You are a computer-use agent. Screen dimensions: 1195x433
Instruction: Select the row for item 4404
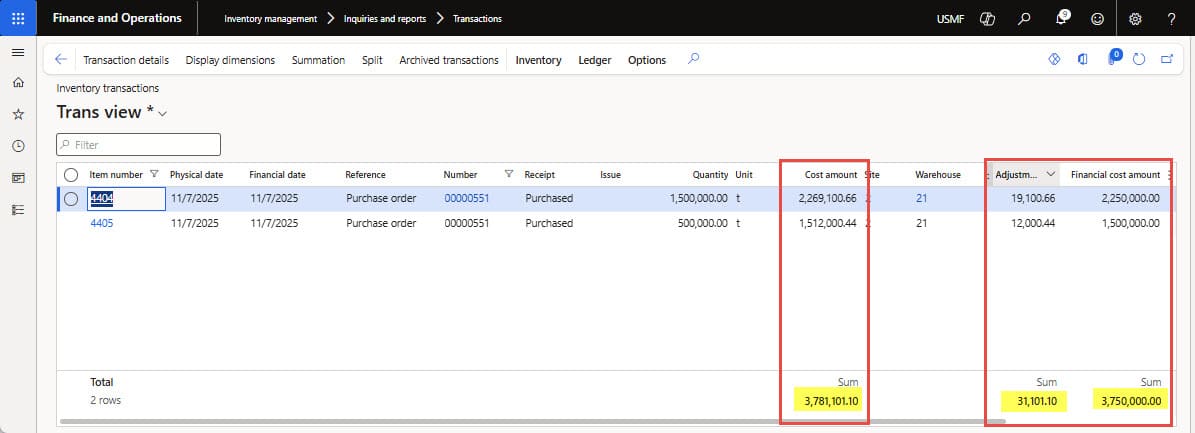pos(71,199)
